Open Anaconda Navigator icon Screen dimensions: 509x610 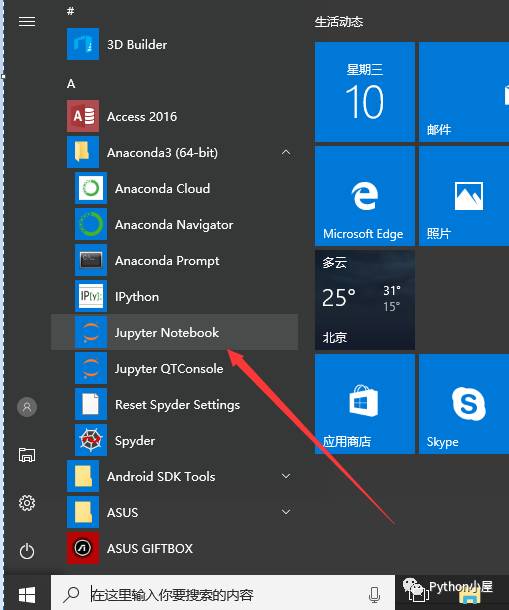tap(91, 224)
